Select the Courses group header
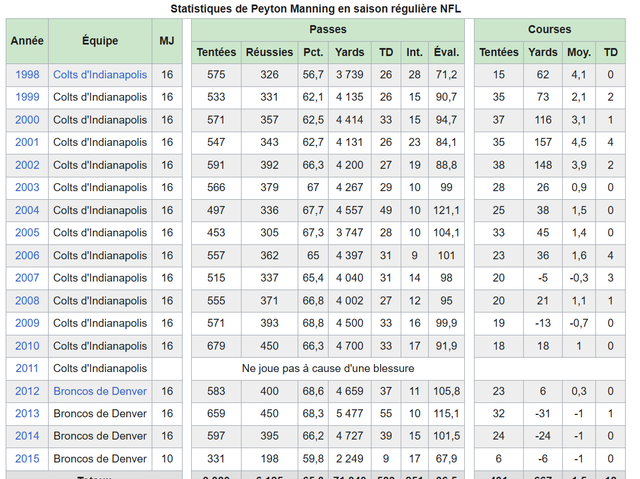Viewport: 640px width, 479px height. [550, 30]
